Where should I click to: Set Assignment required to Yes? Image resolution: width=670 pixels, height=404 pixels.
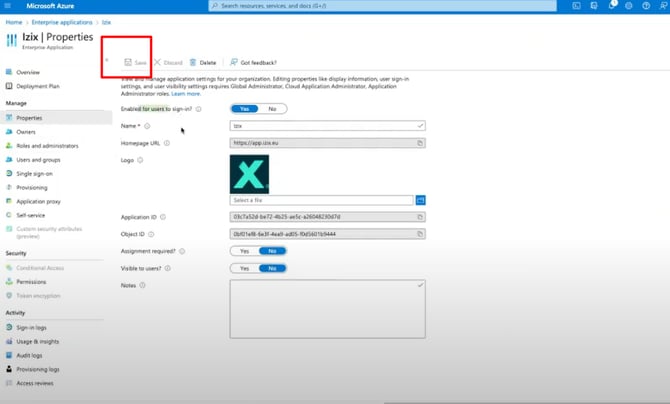point(244,251)
